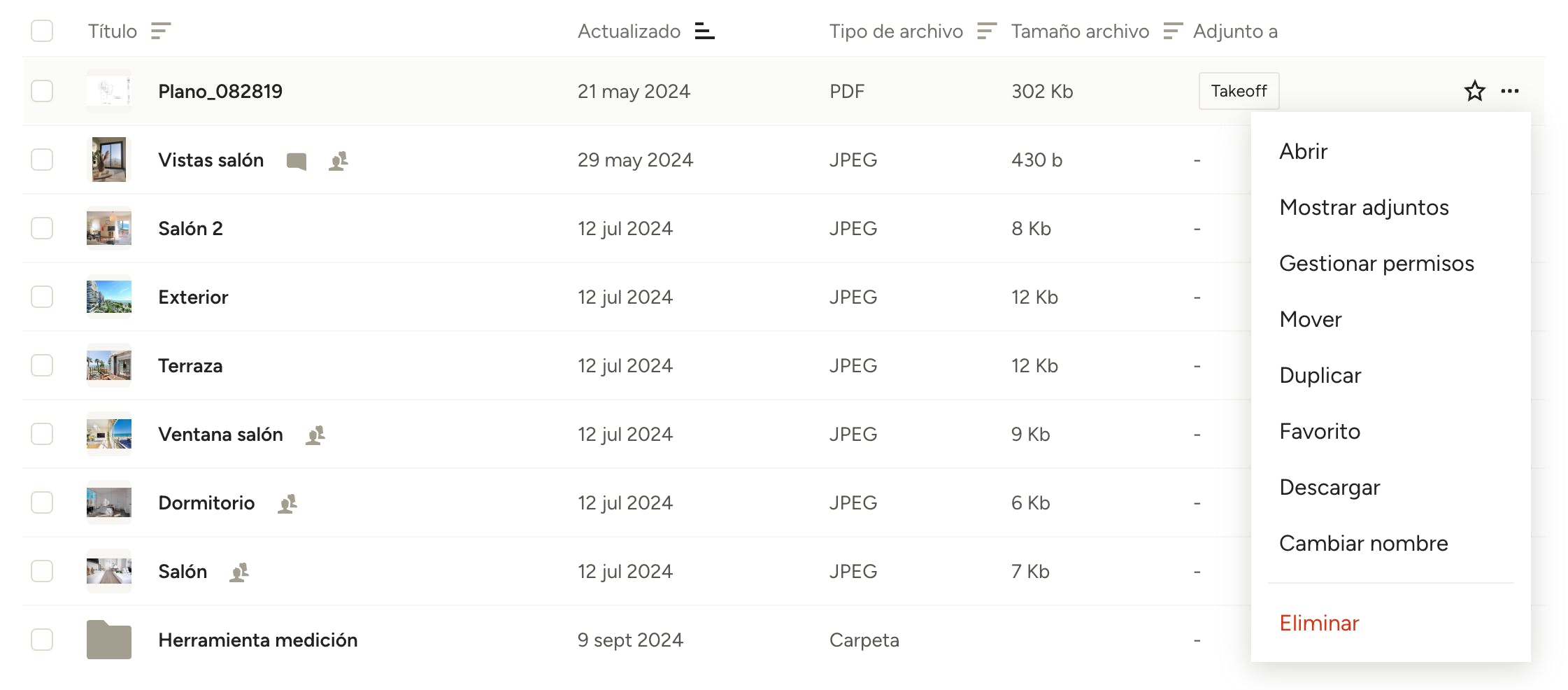This screenshot has width=1568, height=690.
Task: Click the Takeoff tag button
Action: [1239, 91]
